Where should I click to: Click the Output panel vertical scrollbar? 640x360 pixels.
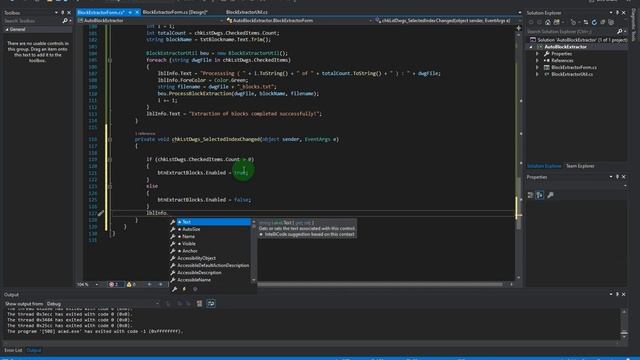pyautogui.click(x=624, y=324)
